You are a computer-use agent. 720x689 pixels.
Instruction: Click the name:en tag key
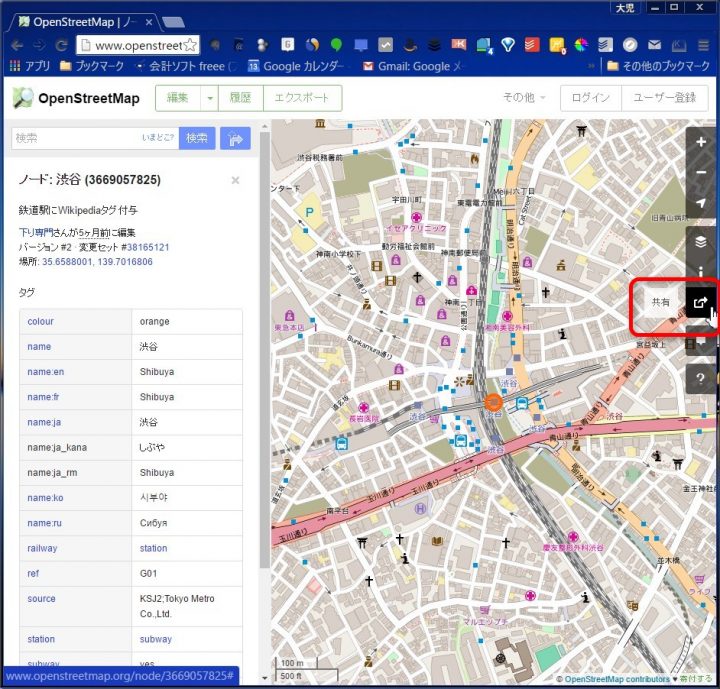[45, 372]
